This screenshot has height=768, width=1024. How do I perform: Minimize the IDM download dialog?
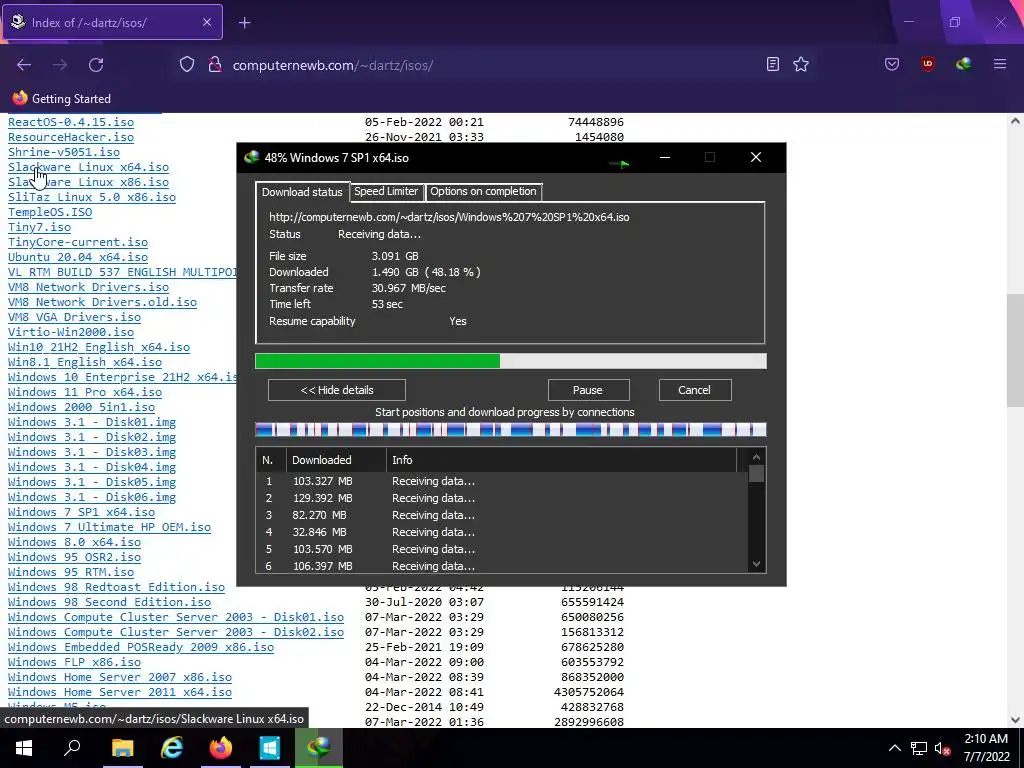(665, 157)
